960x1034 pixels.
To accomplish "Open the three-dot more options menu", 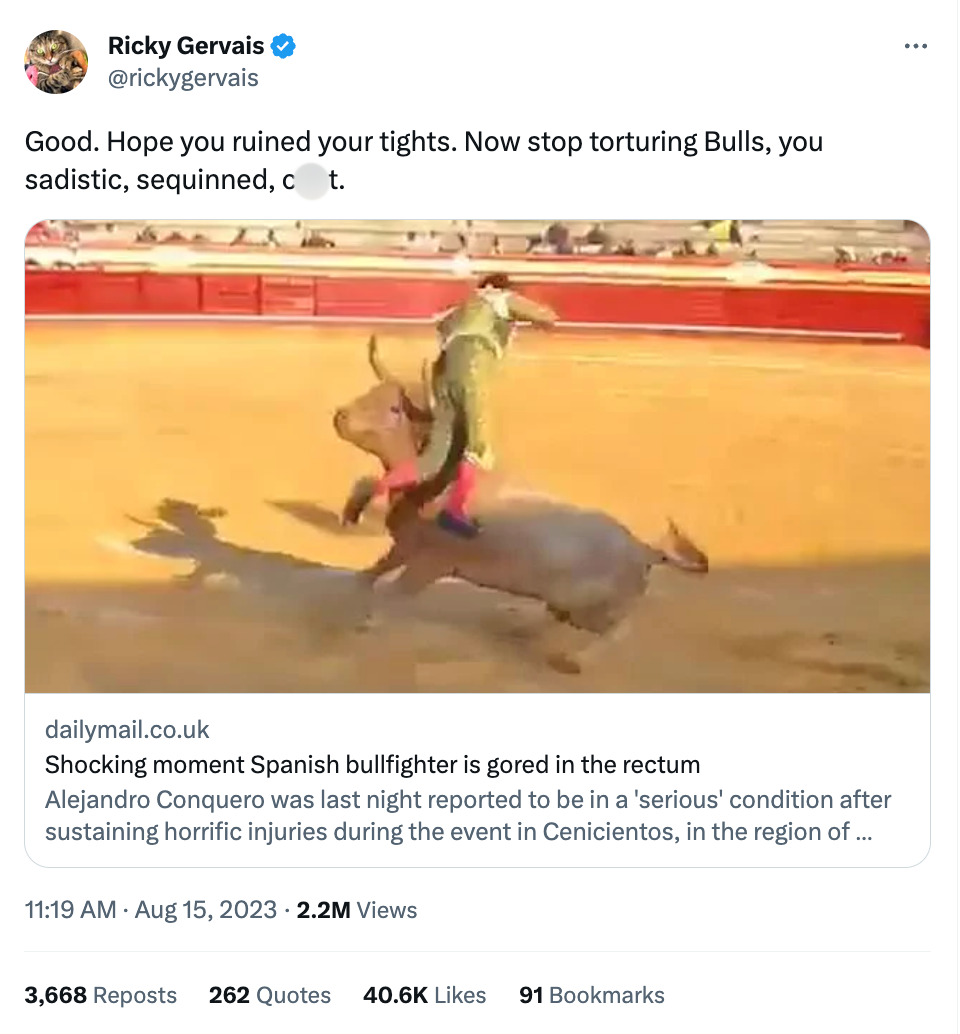I will coord(915,46).
